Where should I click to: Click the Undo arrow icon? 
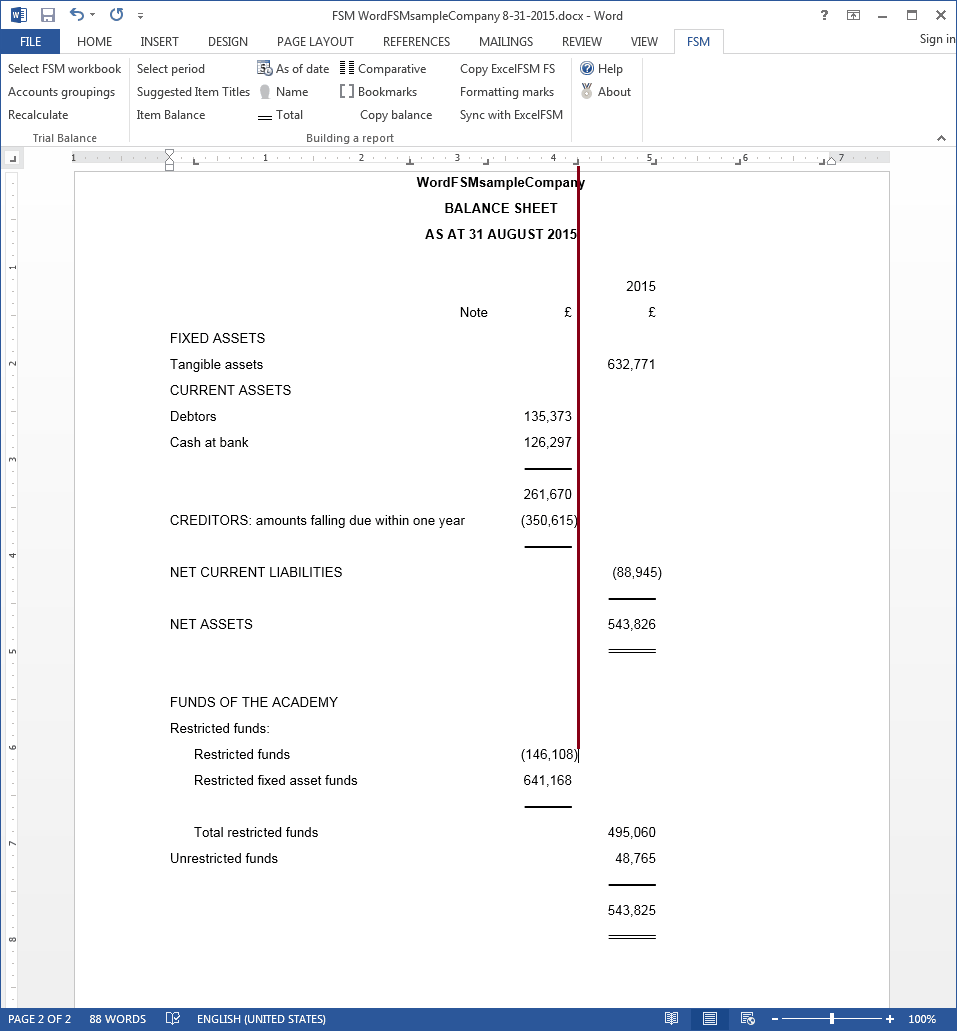77,14
